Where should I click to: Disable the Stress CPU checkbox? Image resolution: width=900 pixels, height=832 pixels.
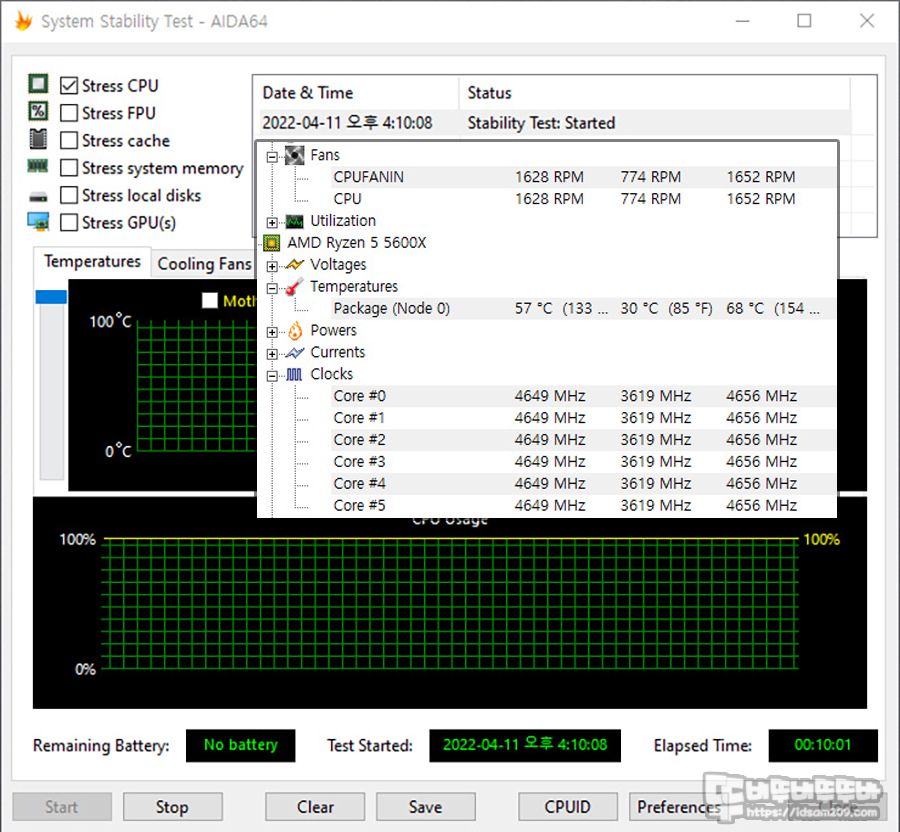point(69,85)
